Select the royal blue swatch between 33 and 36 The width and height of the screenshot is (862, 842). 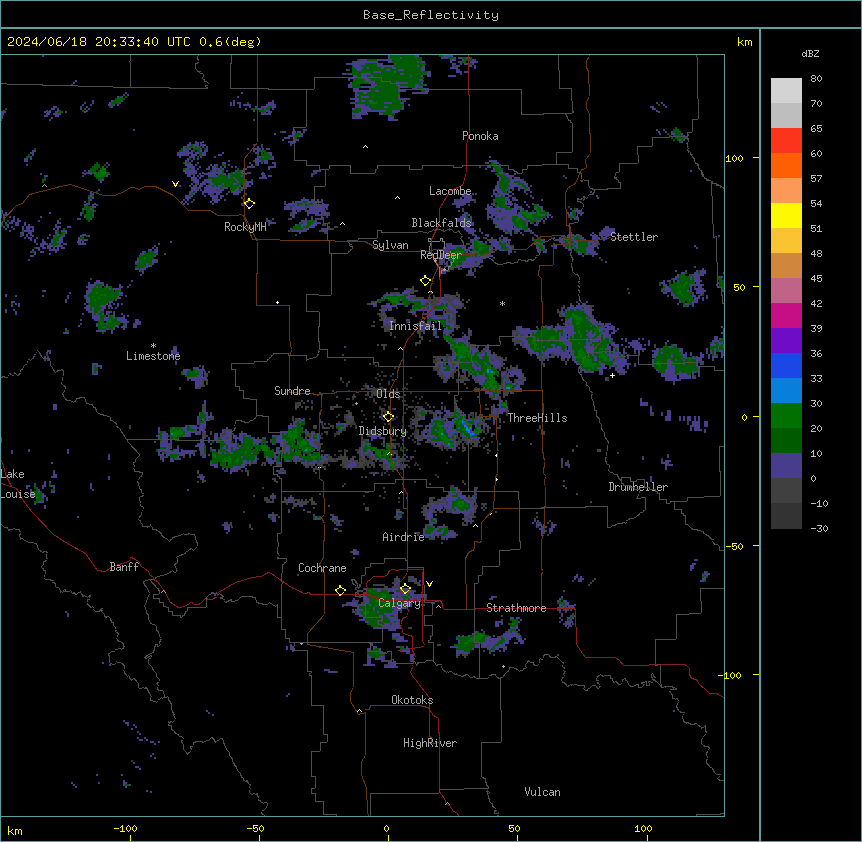pyautogui.click(x=786, y=365)
